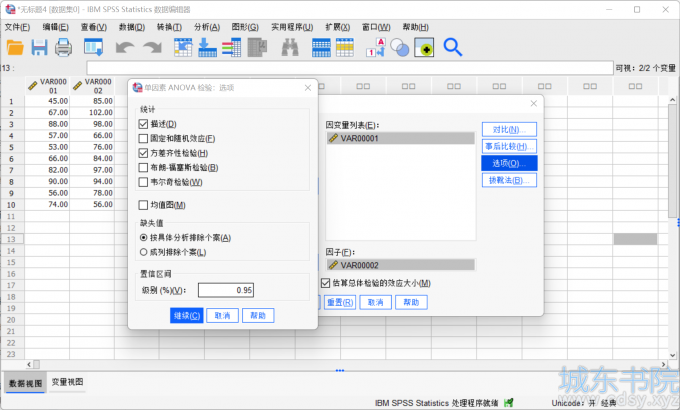Click 重置(R) button in ANOVA dialog
680x410 pixels.
[x=340, y=302]
